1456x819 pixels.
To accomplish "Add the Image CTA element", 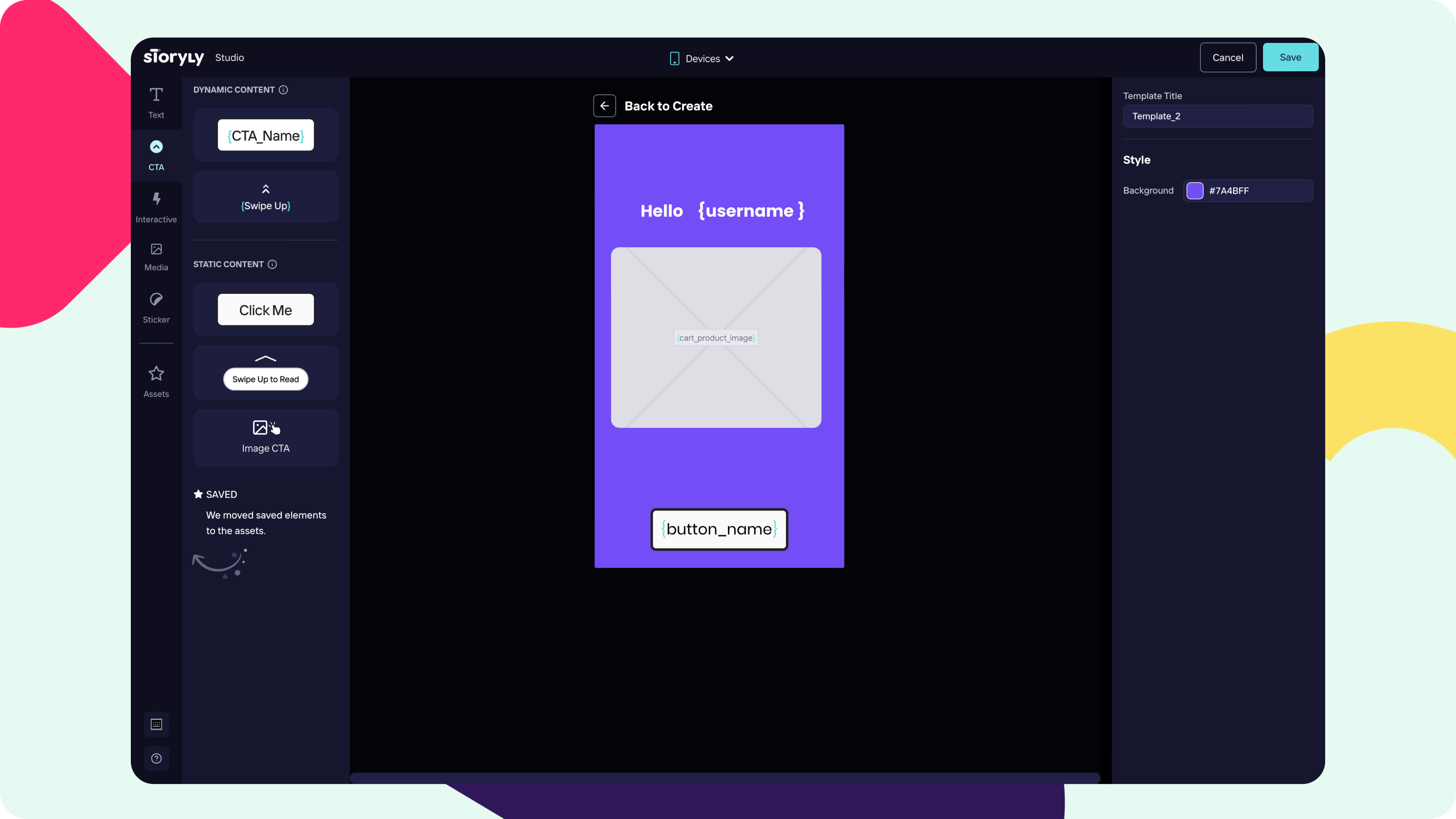I will 265,437.
